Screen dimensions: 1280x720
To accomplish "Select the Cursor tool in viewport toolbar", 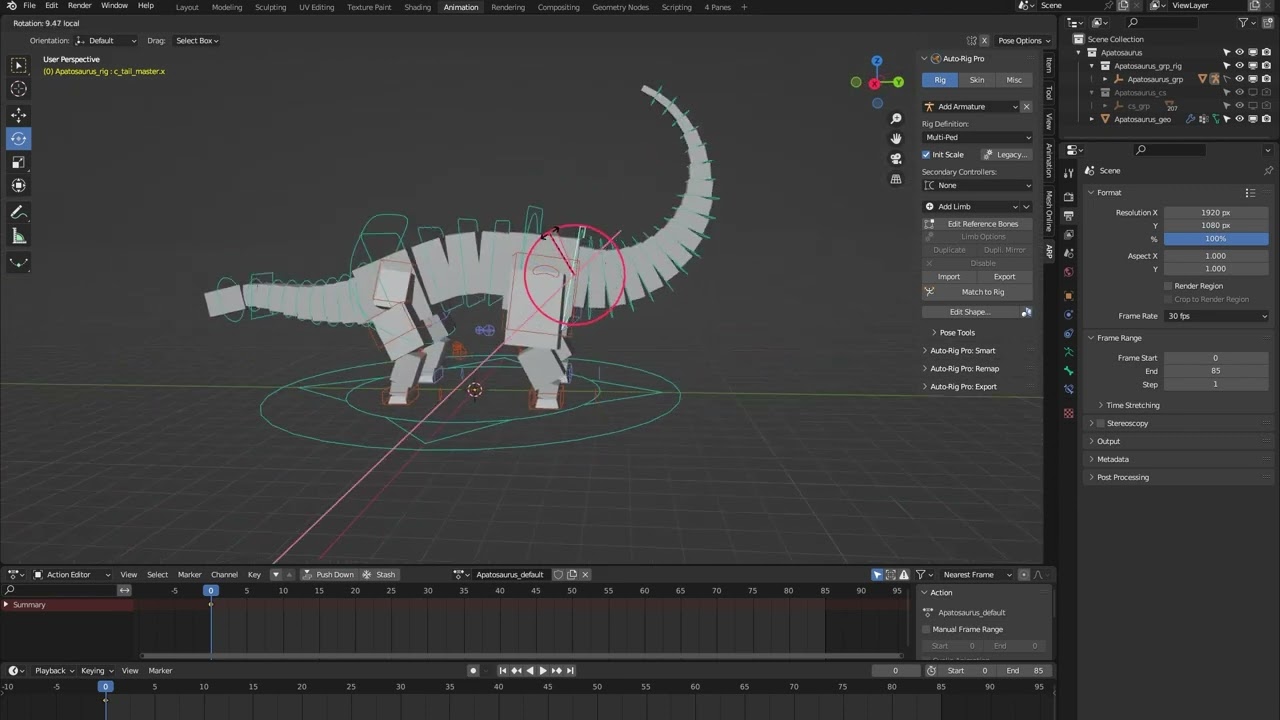I will pos(18,89).
